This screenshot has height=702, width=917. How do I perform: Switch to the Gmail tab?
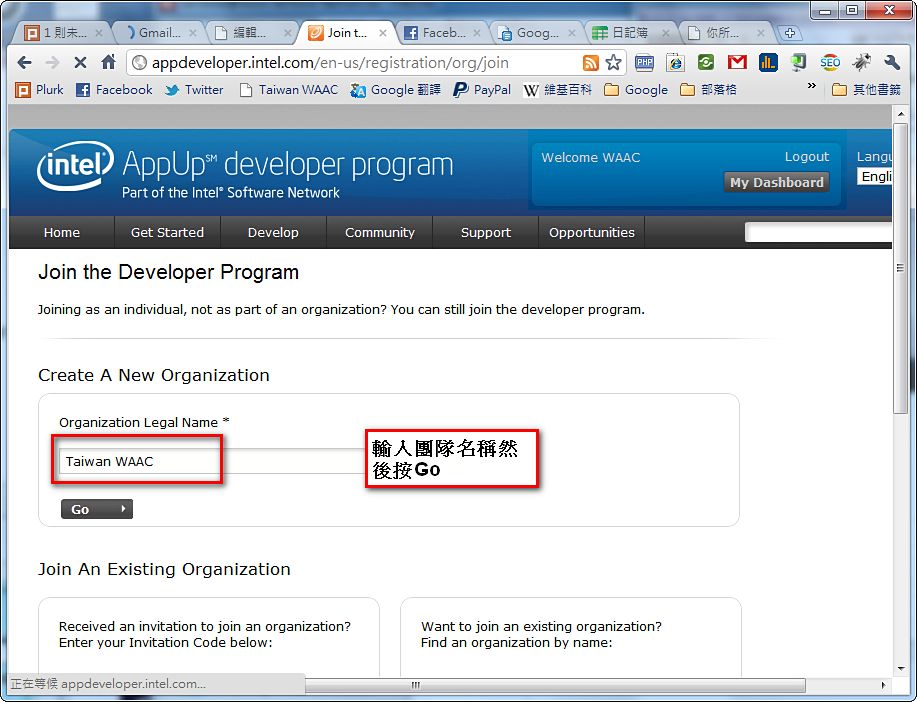[158, 33]
